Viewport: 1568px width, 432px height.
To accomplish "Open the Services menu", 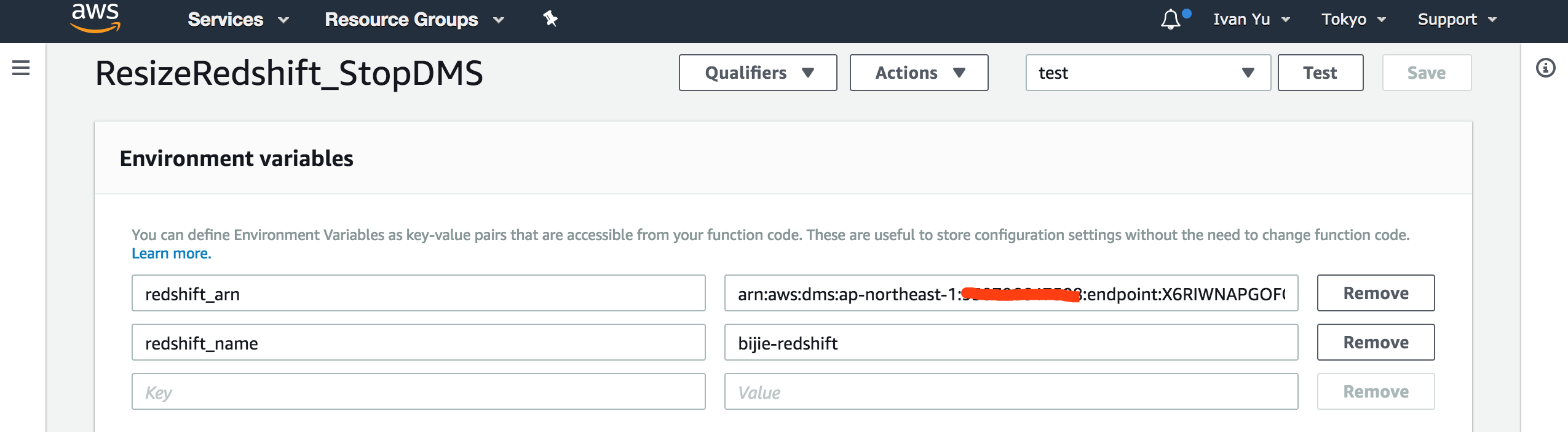I will click(x=238, y=20).
